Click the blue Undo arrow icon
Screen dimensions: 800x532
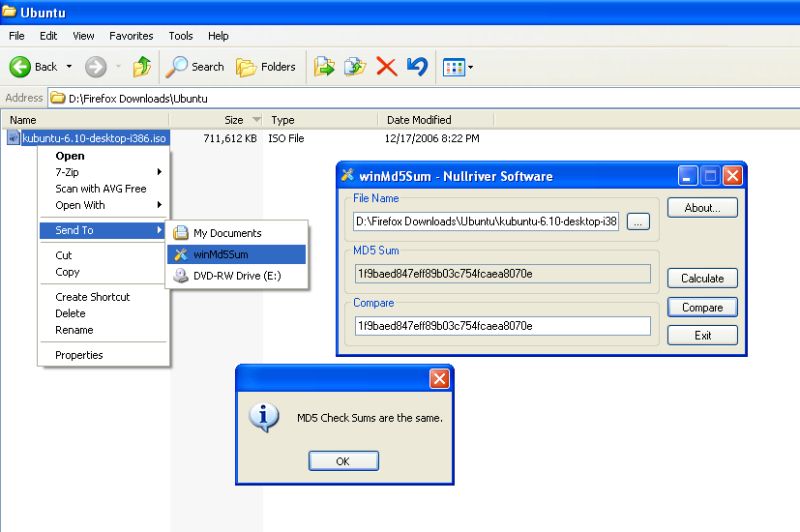(x=417, y=67)
